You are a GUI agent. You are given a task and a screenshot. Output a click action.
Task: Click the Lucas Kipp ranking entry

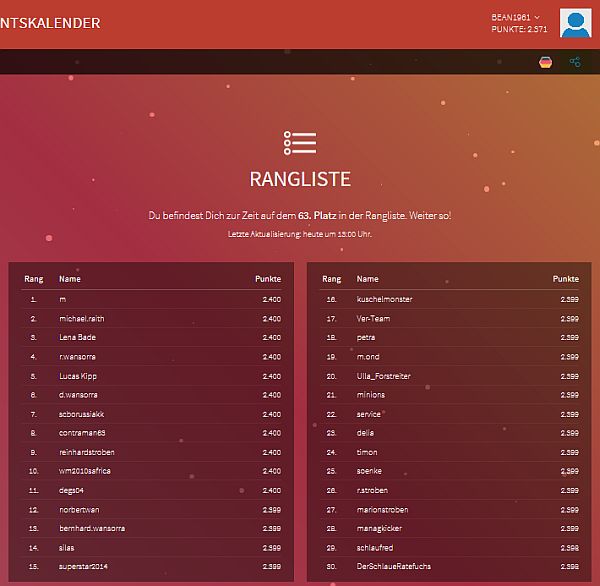coord(78,376)
